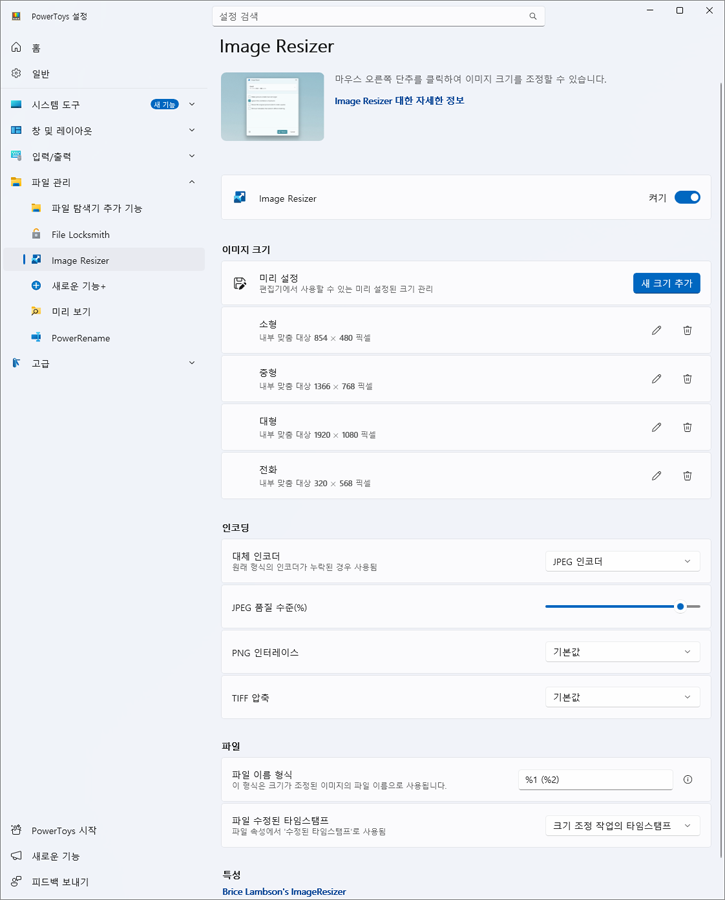
Task: Click the PowerToys 시작 mug icon
Action: click(16, 830)
